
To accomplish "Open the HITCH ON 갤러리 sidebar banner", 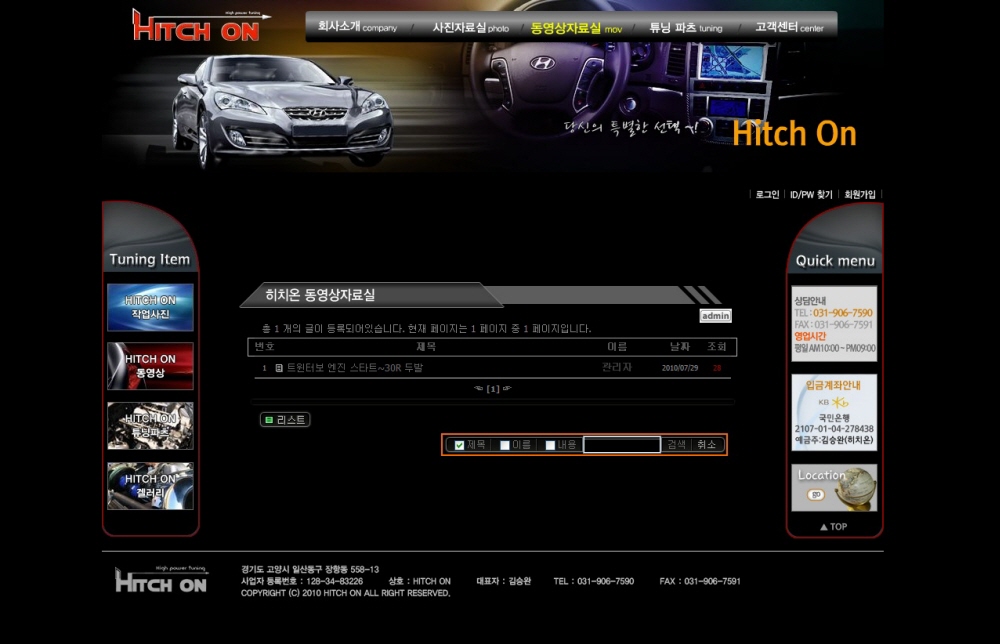I will pos(150,486).
